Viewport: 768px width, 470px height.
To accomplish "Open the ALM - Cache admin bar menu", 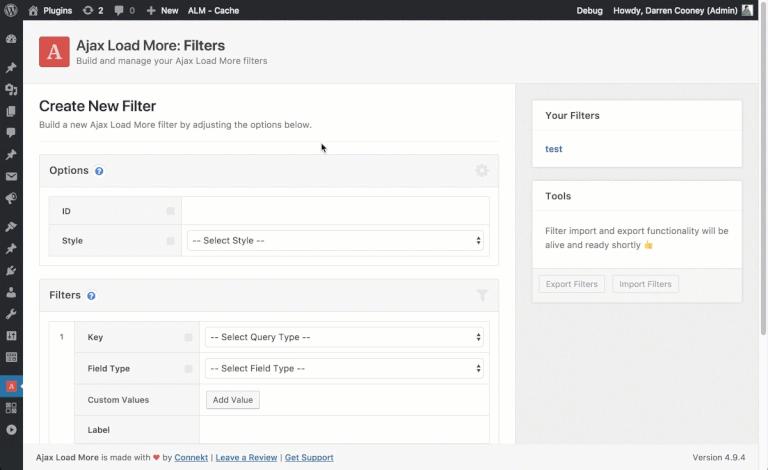I will pos(214,10).
